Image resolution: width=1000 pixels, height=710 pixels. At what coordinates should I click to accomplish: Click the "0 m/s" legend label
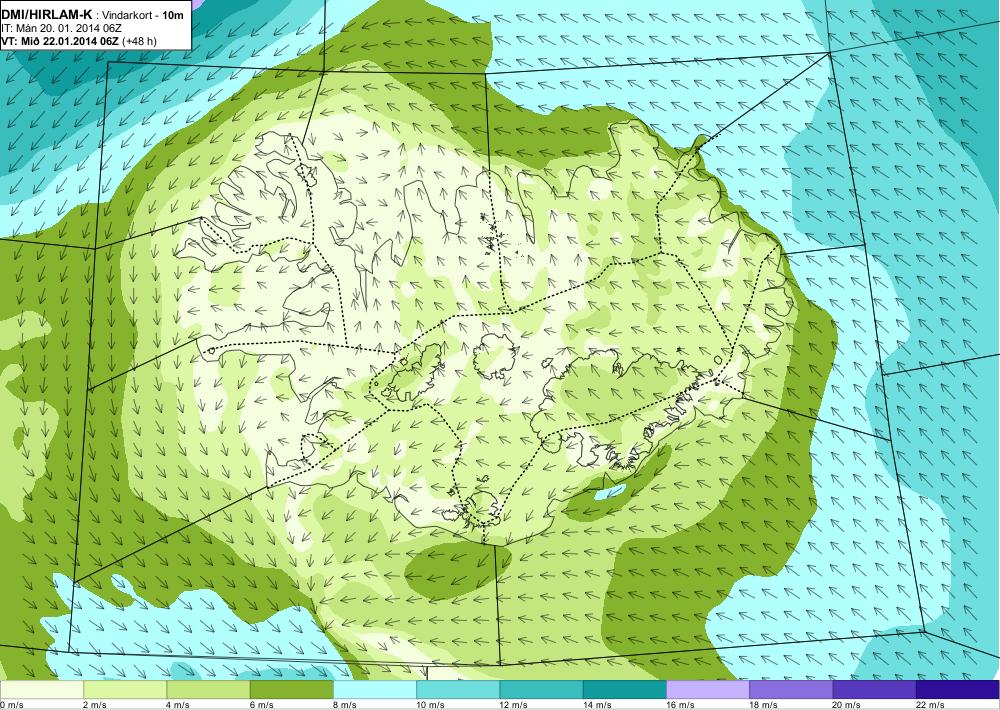(x=11, y=705)
